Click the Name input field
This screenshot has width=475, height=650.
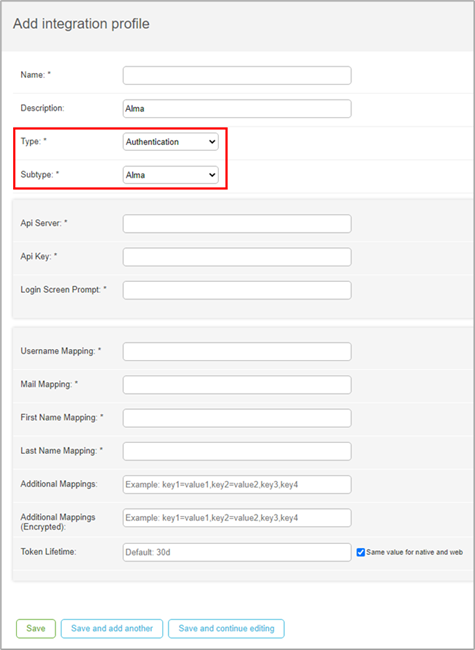[237, 75]
